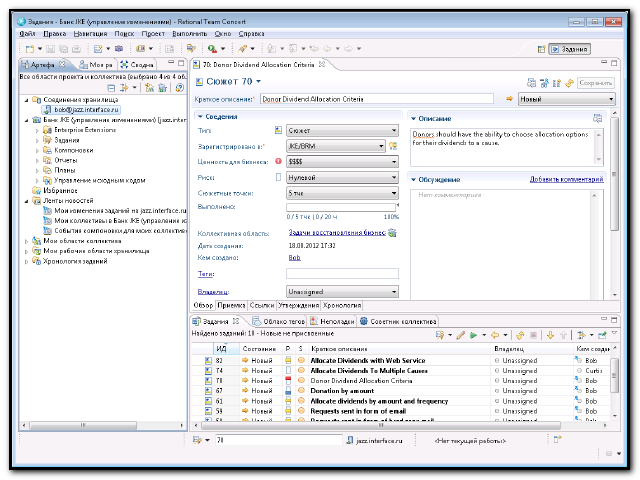Viewport: 640px width, 480px height.
Task: Click the refresh icon next to Save button
Action: [569, 83]
